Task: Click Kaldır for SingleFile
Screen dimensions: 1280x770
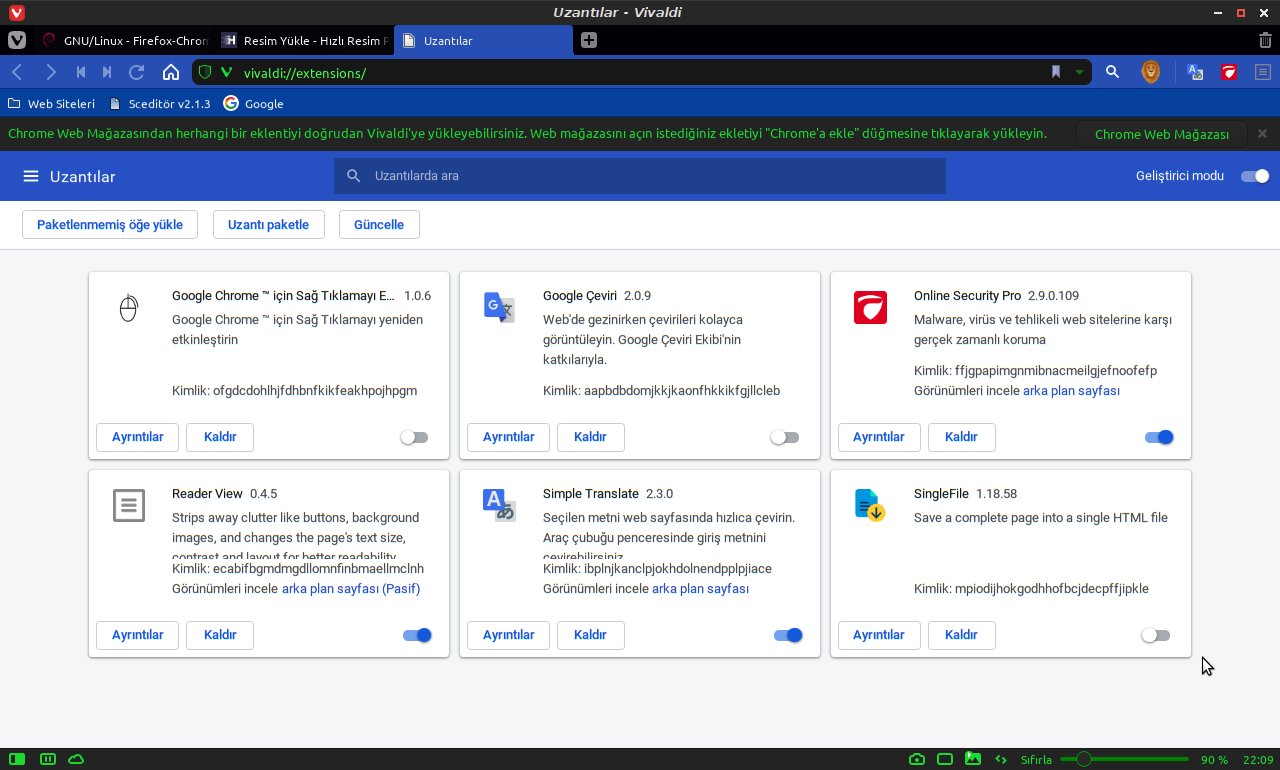Action: click(961, 635)
